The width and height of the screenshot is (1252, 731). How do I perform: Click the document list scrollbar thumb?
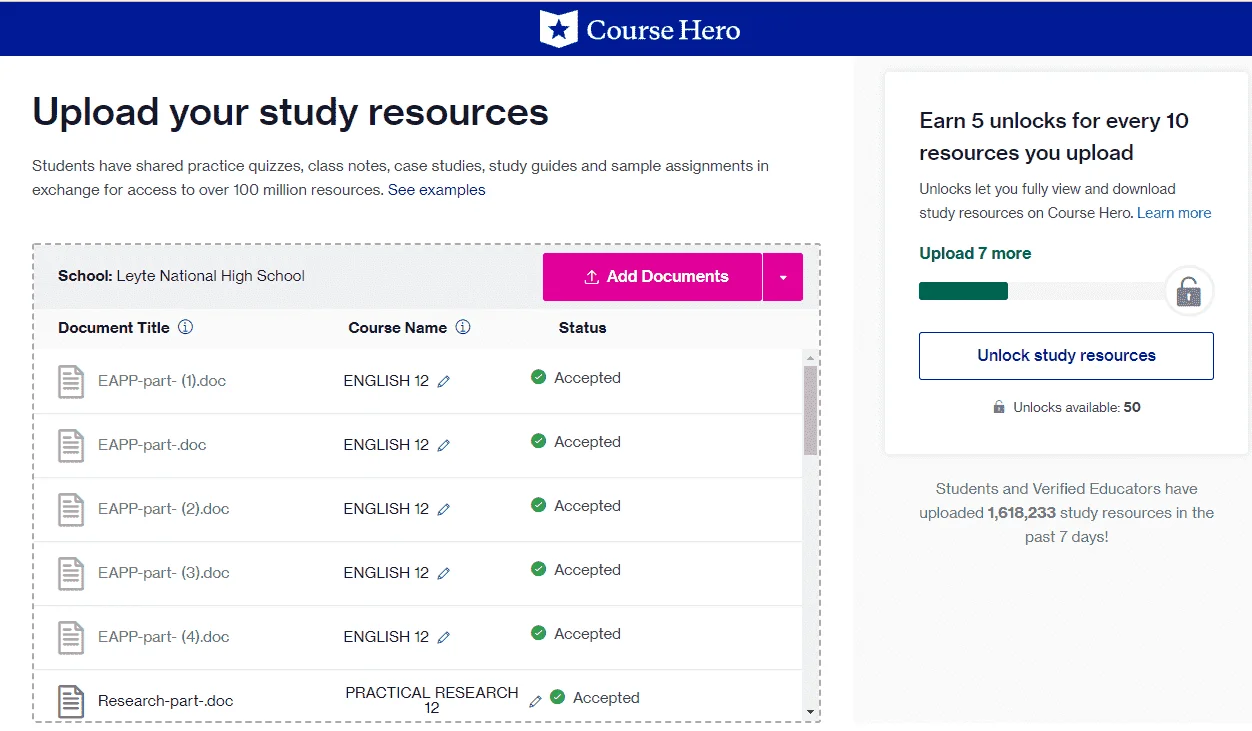pyautogui.click(x=810, y=410)
